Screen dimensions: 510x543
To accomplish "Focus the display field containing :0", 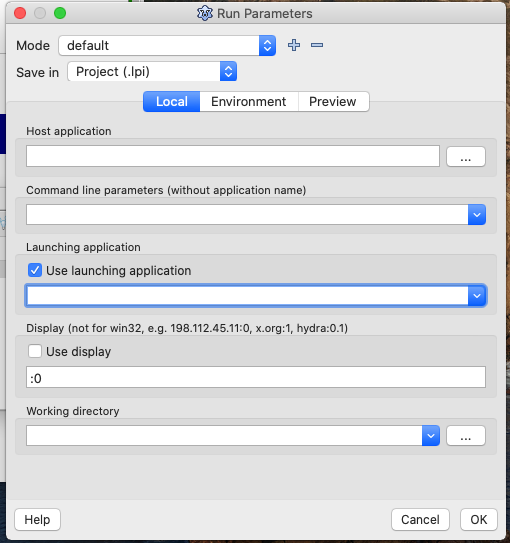I will 256,377.
